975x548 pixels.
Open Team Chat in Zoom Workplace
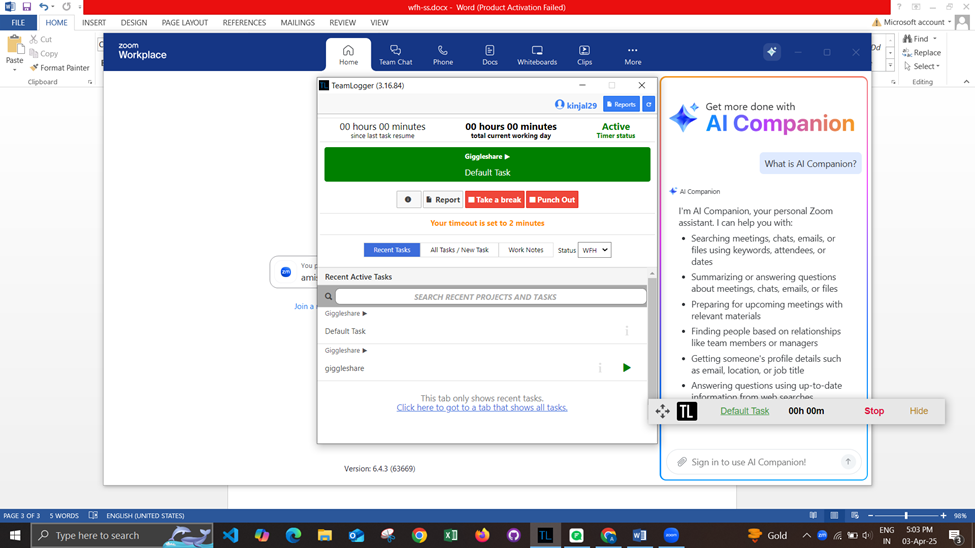coord(395,55)
